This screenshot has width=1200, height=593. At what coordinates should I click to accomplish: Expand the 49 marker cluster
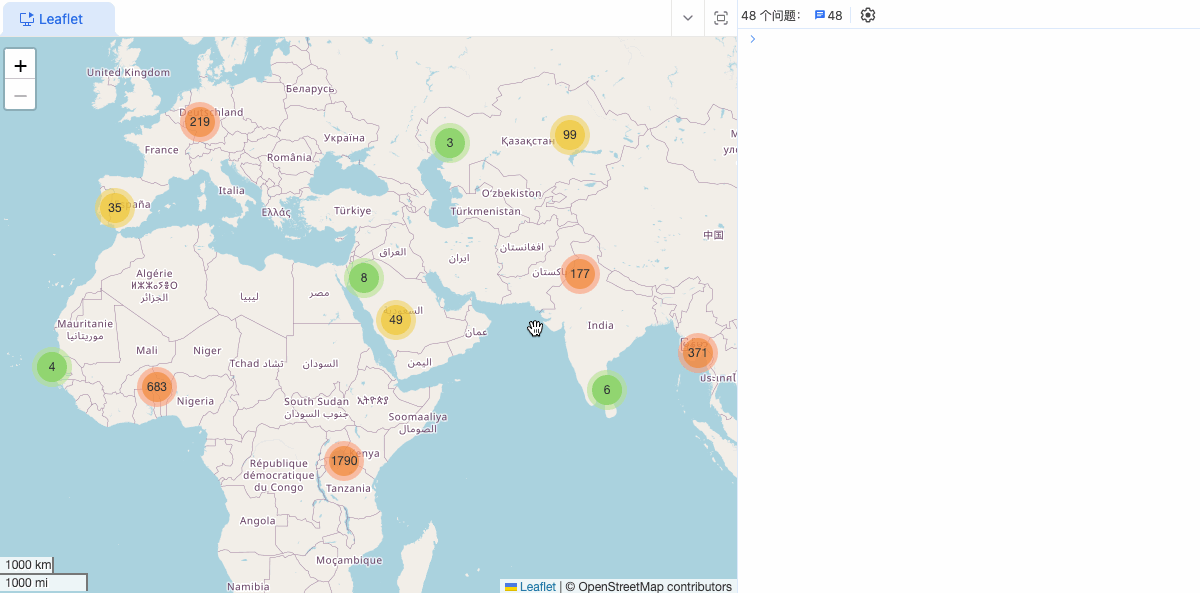tap(396, 320)
